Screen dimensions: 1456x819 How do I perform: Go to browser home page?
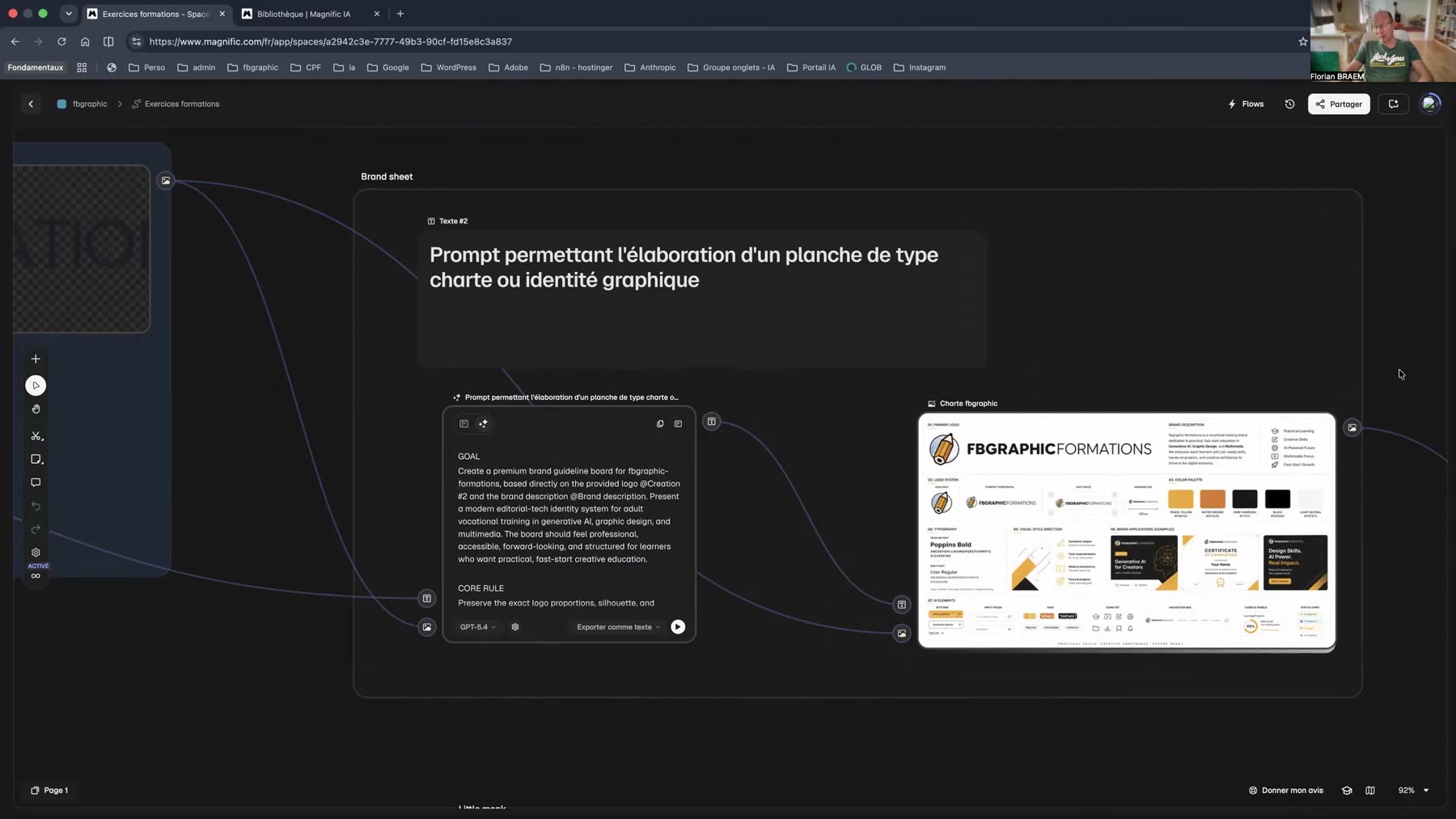[85, 41]
